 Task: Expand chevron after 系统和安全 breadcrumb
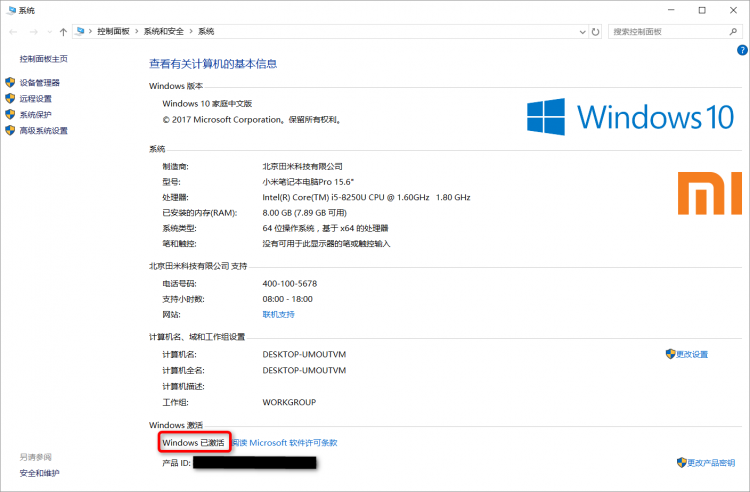point(191,32)
